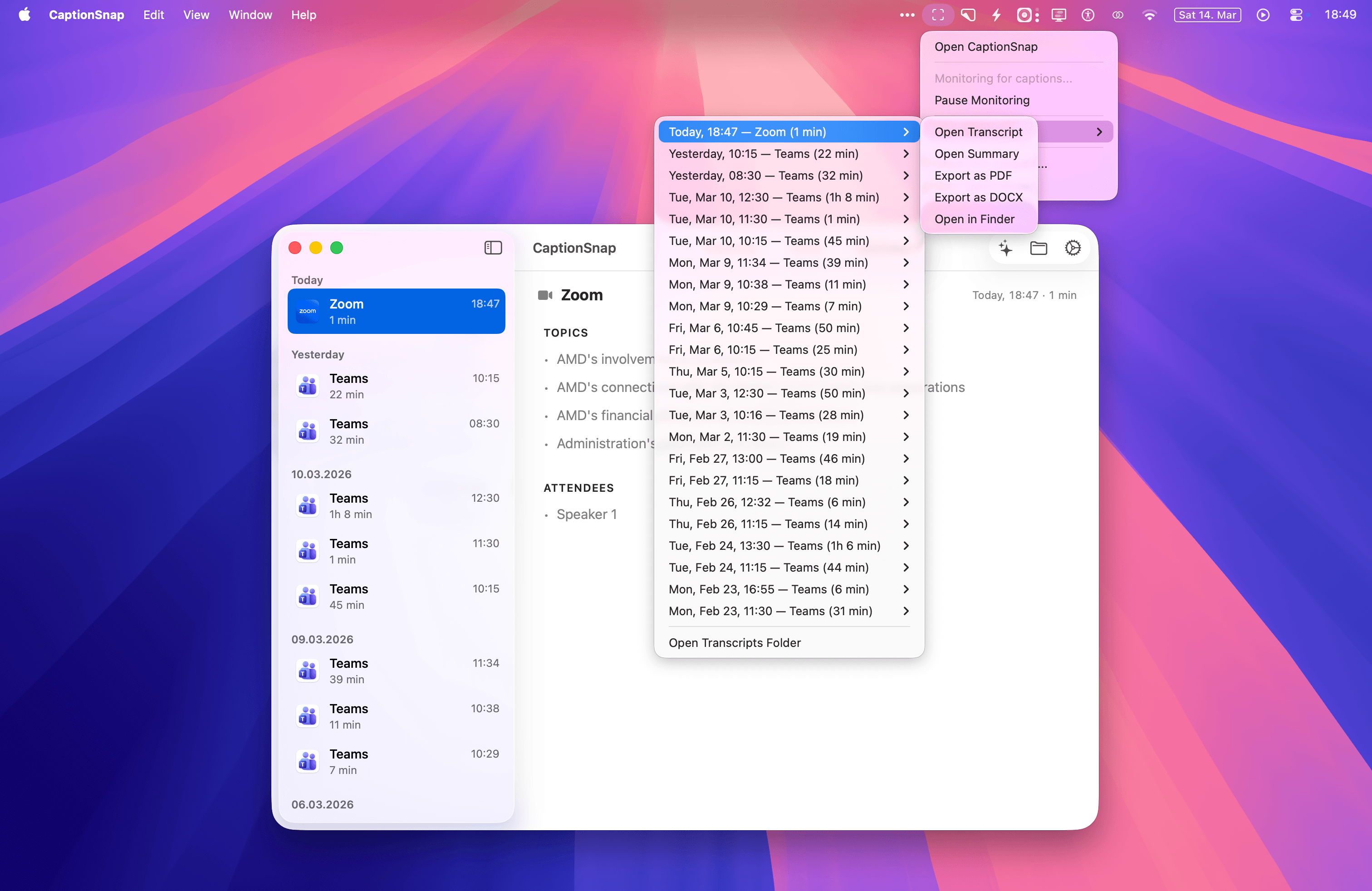The width and height of the screenshot is (1372, 891).
Task: Select the 08:30 Teams 32 min session
Action: click(396, 431)
